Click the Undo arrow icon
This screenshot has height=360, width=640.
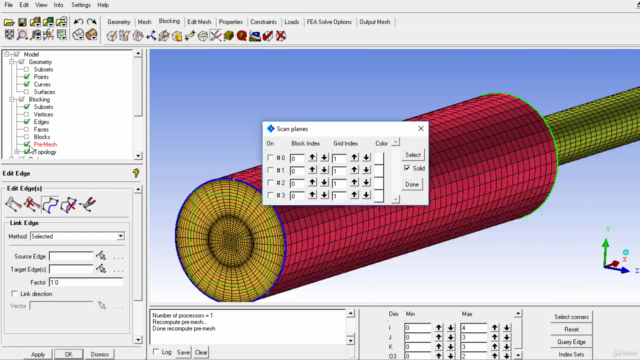coord(78,22)
